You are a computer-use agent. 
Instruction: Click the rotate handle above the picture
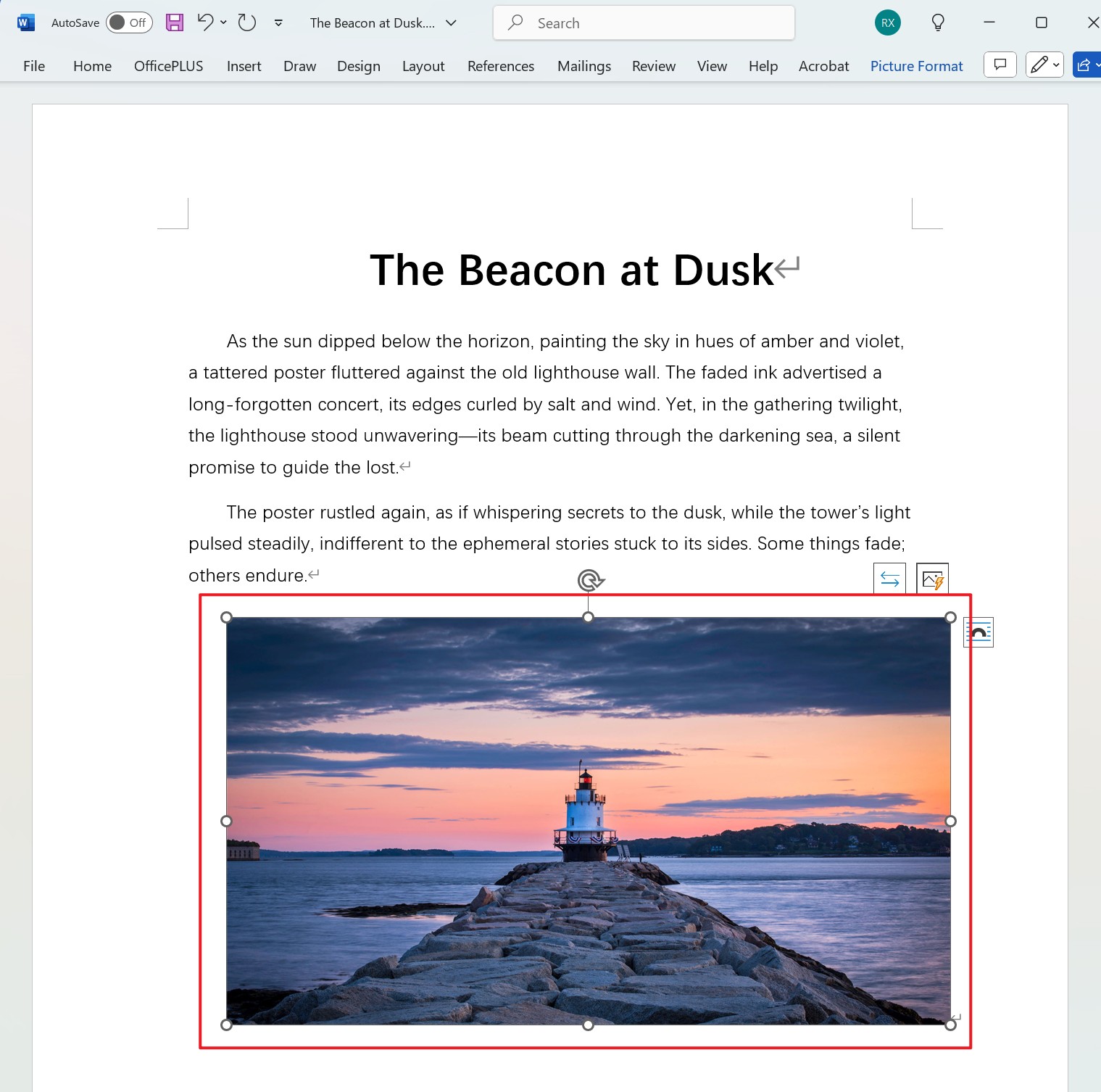coord(590,580)
